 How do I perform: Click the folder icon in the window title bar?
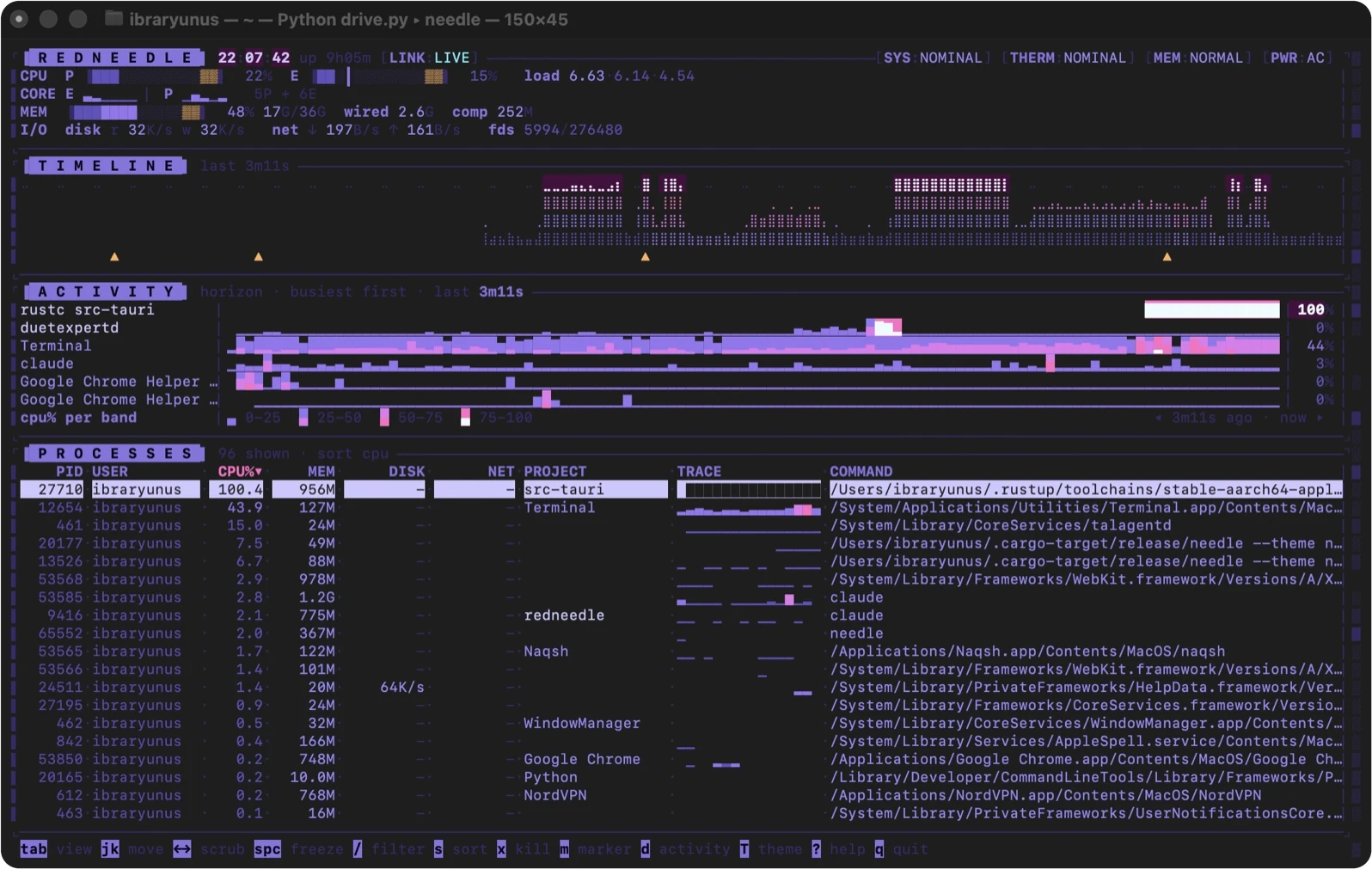(x=113, y=19)
